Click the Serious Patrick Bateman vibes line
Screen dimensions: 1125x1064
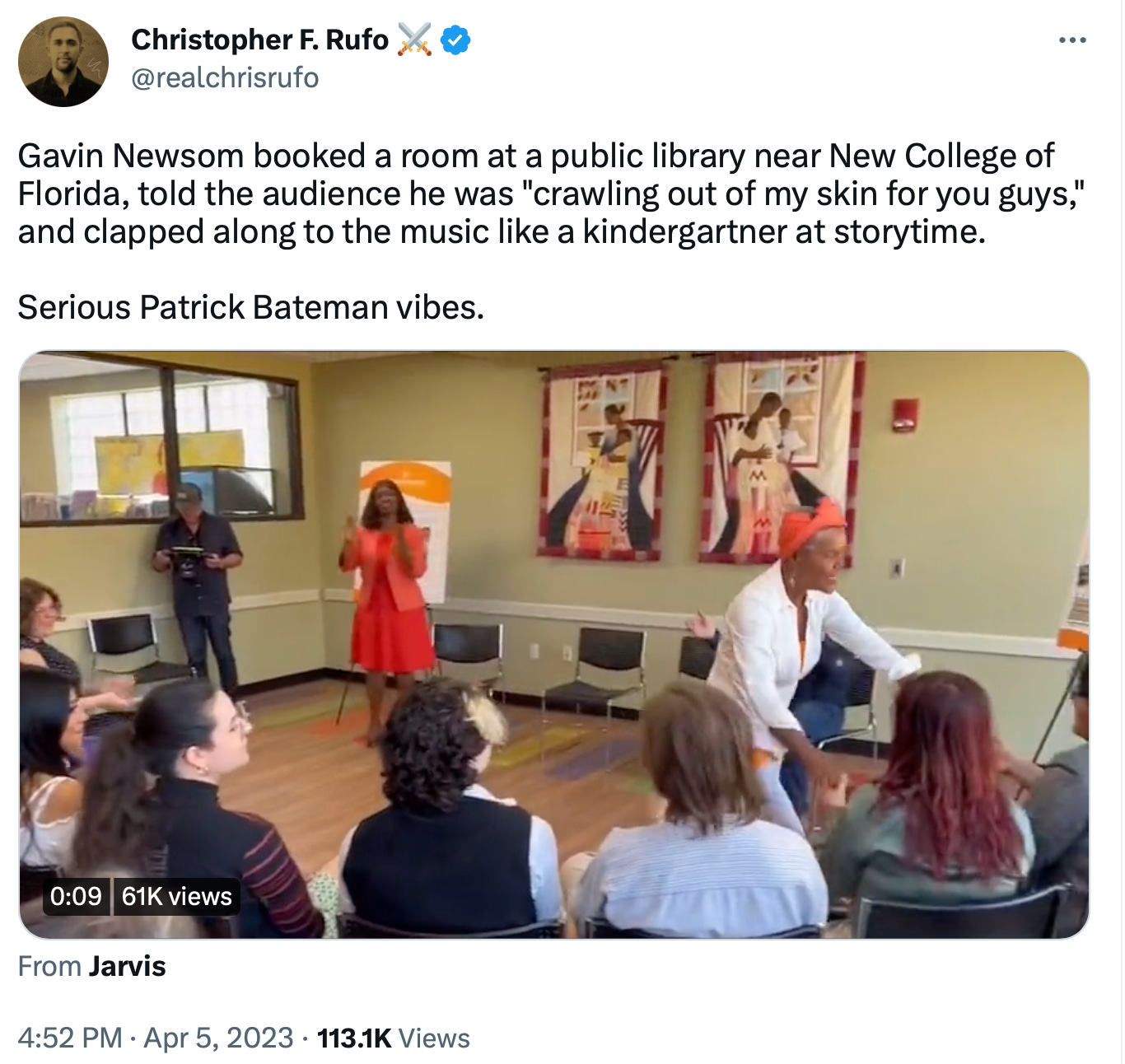click(x=251, y=307)
